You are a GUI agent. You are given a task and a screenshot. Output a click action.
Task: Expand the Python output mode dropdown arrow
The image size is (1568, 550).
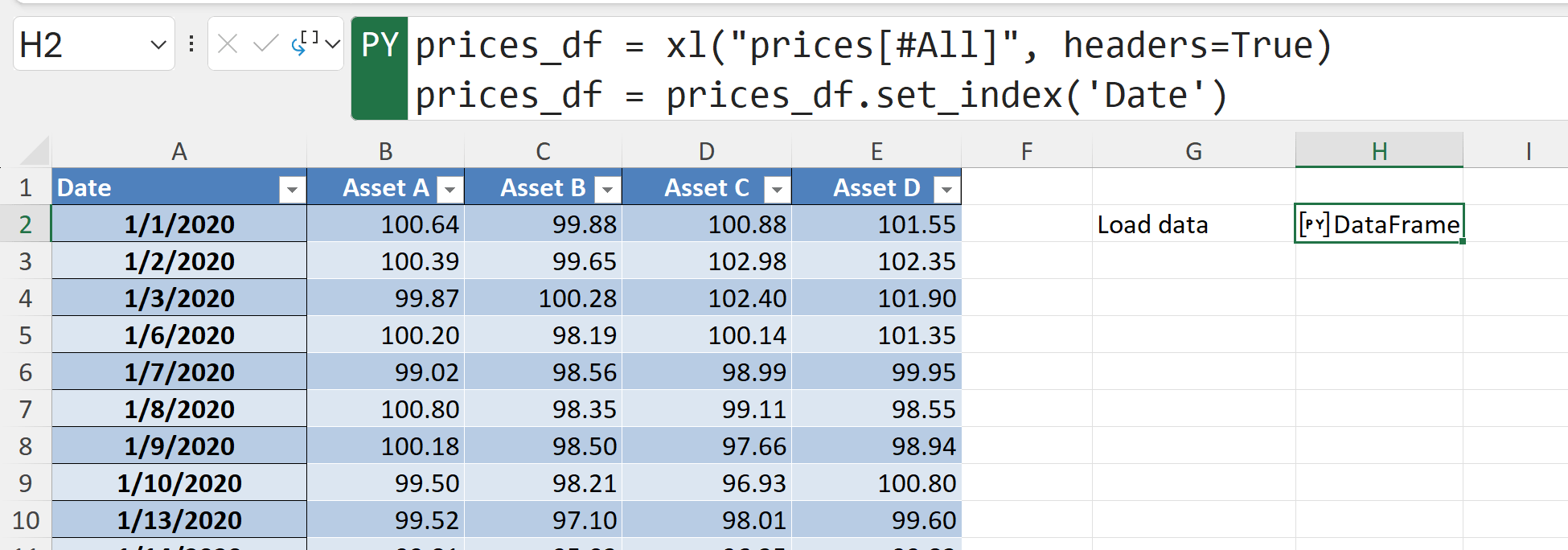coord(332,44)
